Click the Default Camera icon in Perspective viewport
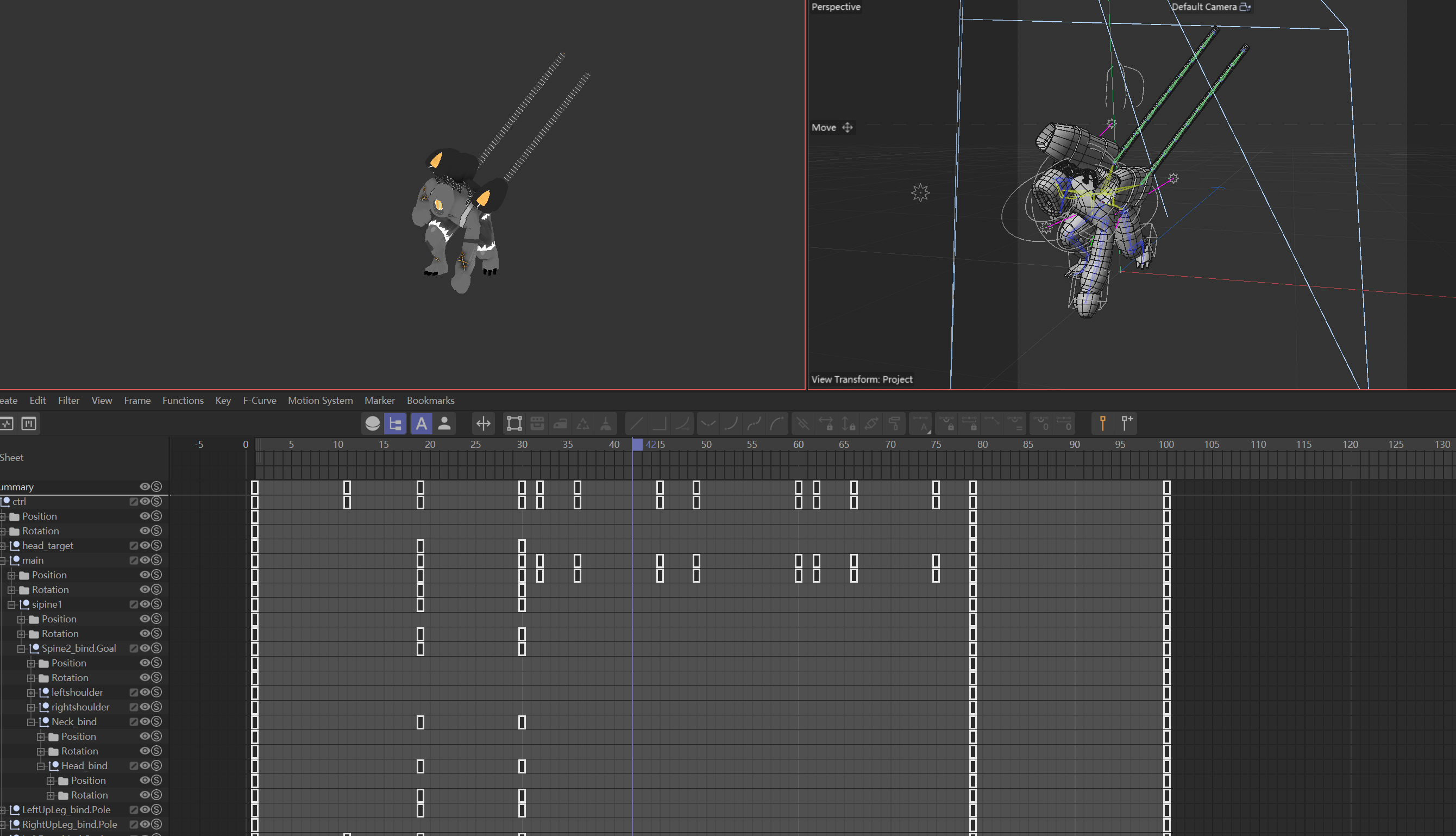The image size is (1456, 836). (x=1245, y=7)
